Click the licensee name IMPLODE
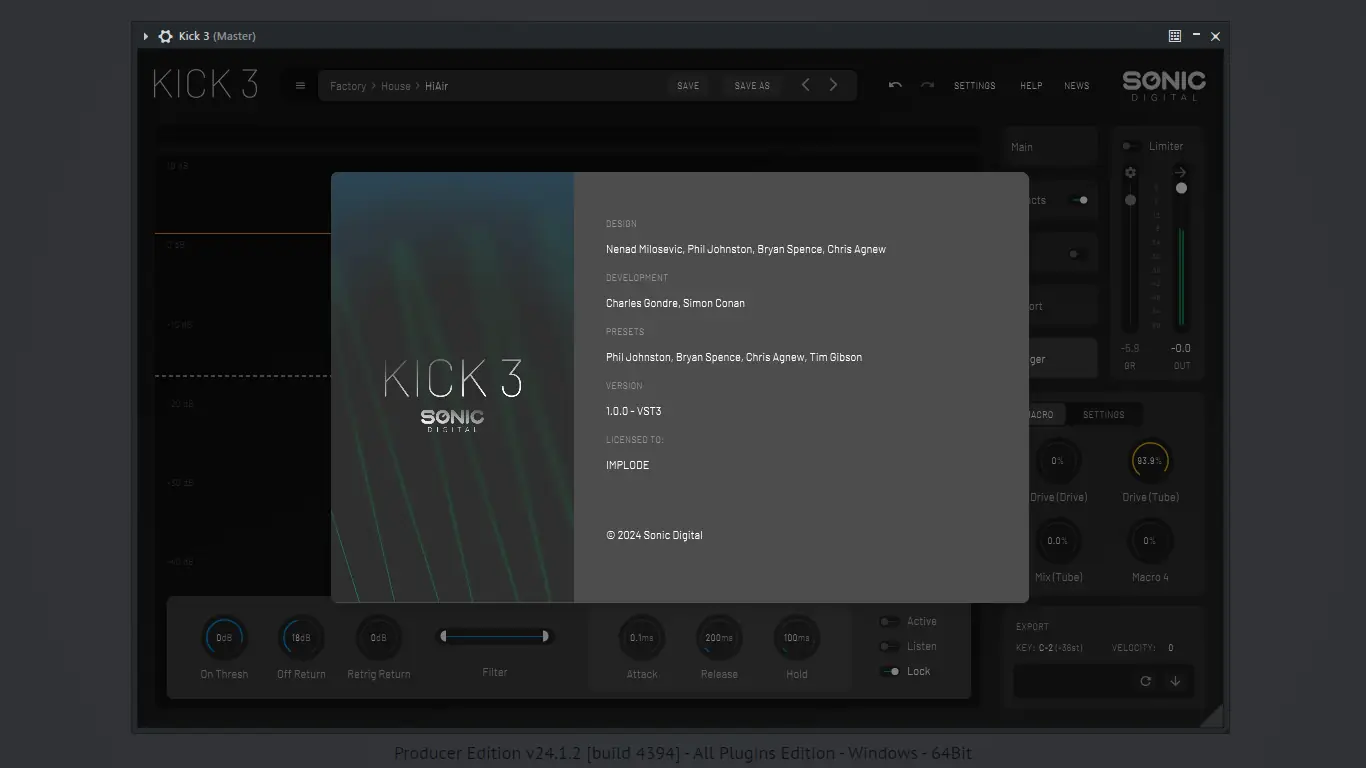The image size is (1366, 768). (627, 465)
